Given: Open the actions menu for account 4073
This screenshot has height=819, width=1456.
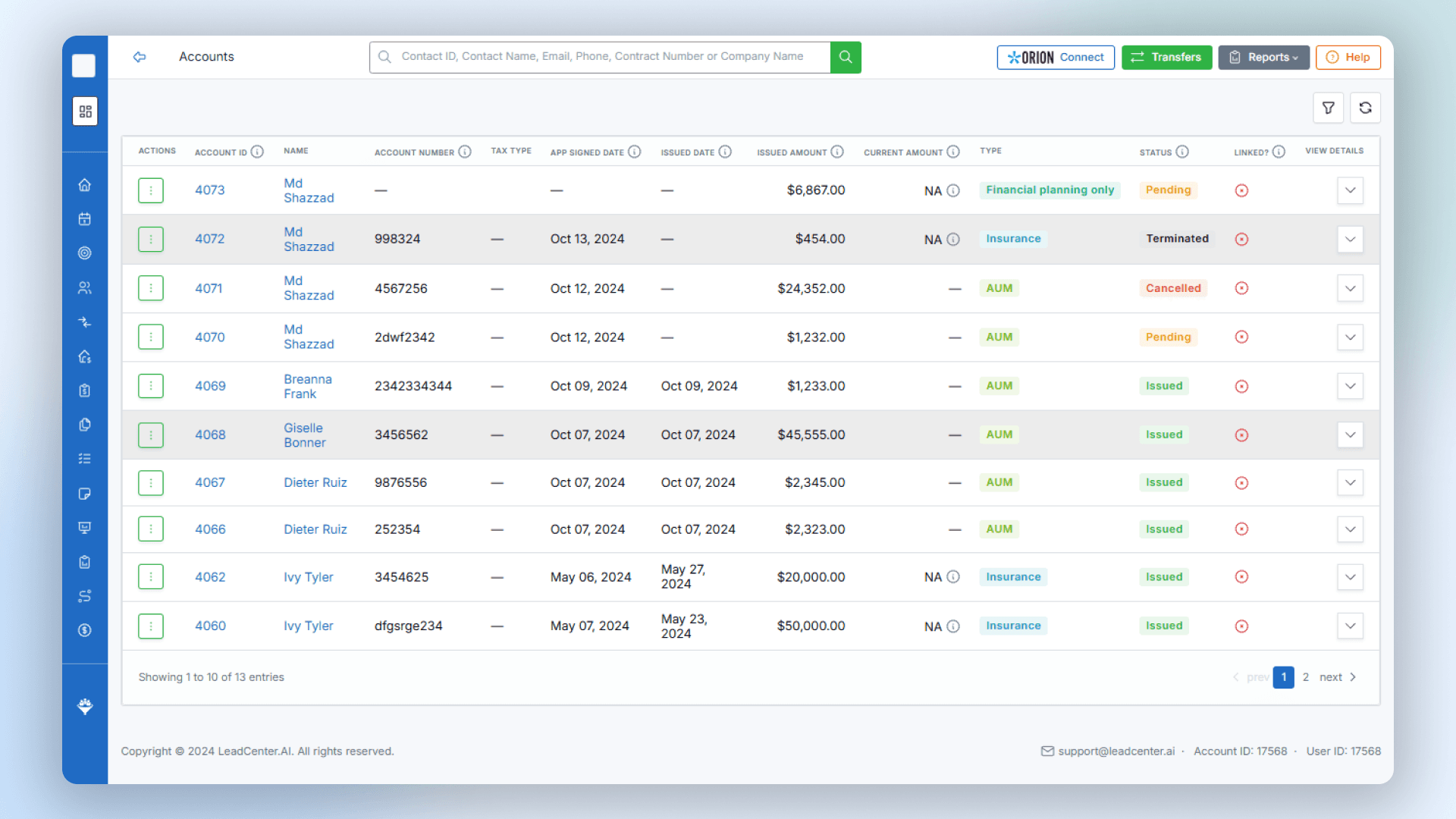Looking at the screenshot, I should (151, 190).
